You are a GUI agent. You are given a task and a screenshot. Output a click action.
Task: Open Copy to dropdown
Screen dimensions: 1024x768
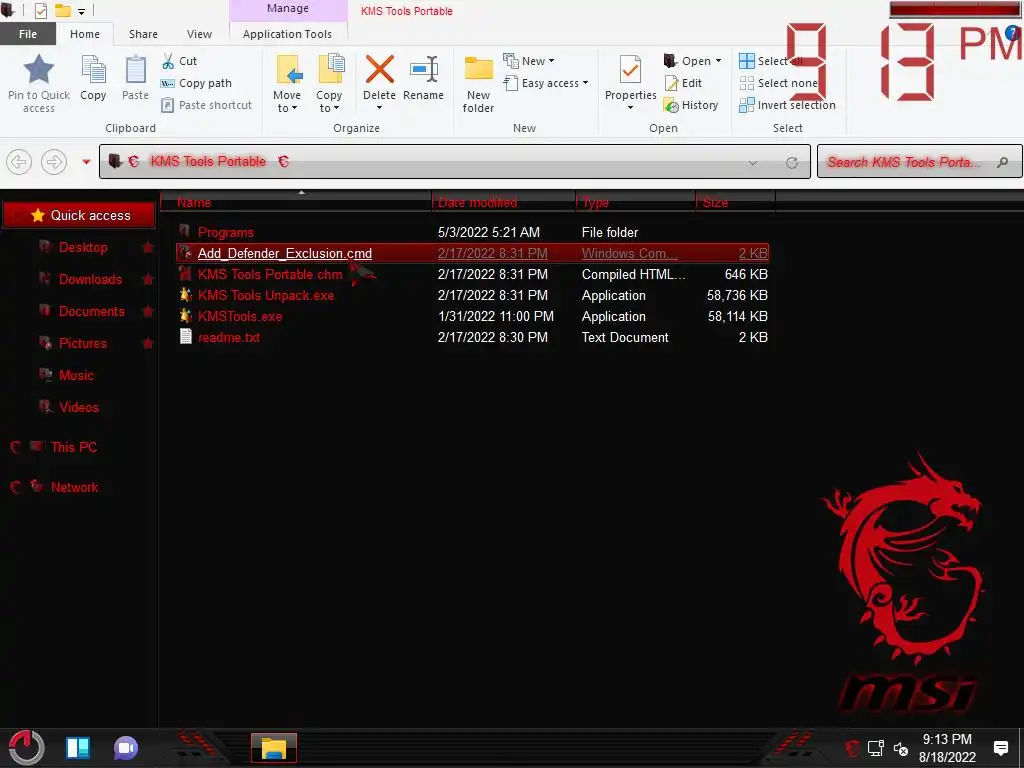329,84
